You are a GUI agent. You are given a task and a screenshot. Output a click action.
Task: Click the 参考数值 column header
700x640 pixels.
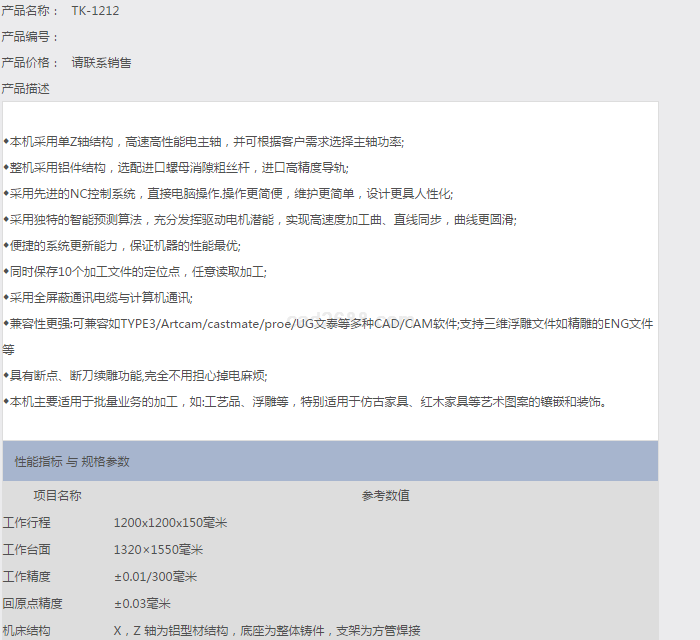[385, 495]
